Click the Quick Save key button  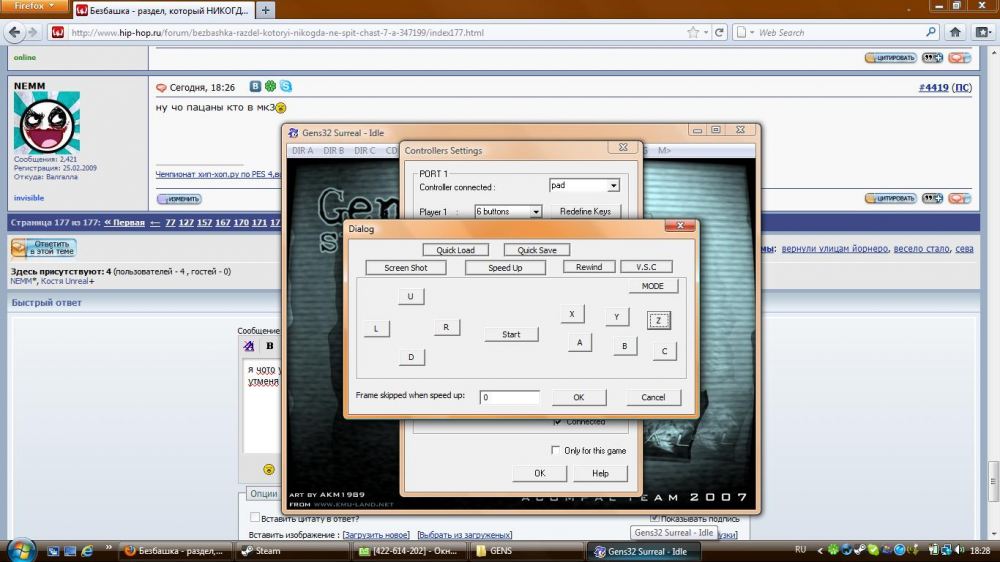click(x=536, y=250)
